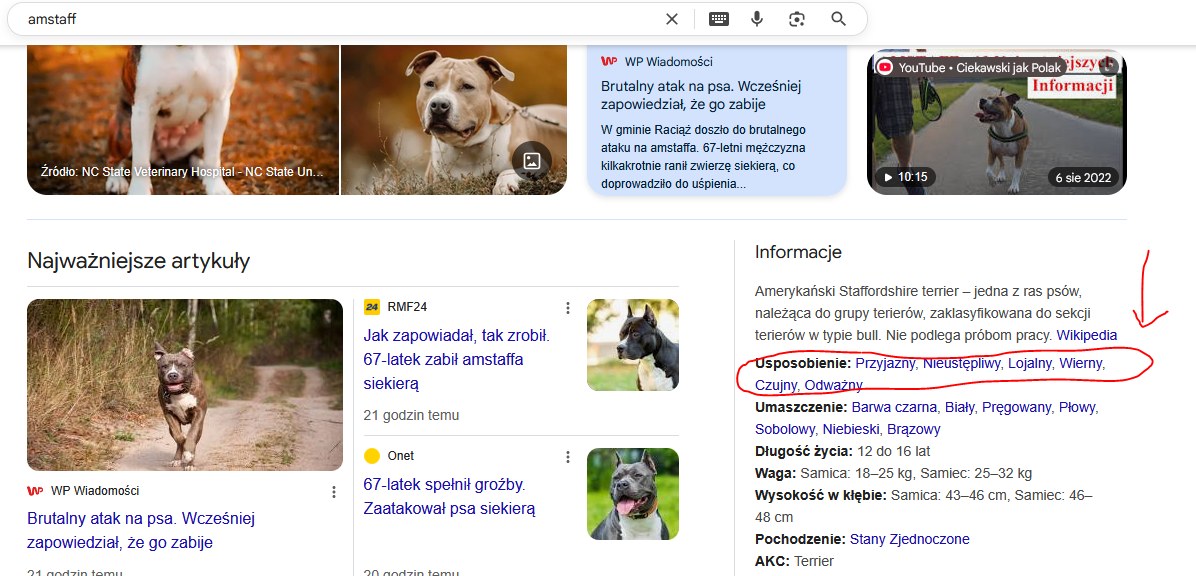Open the tan amstaff lying down photo
The image size is (1196, 576).
tap(454, 120)
